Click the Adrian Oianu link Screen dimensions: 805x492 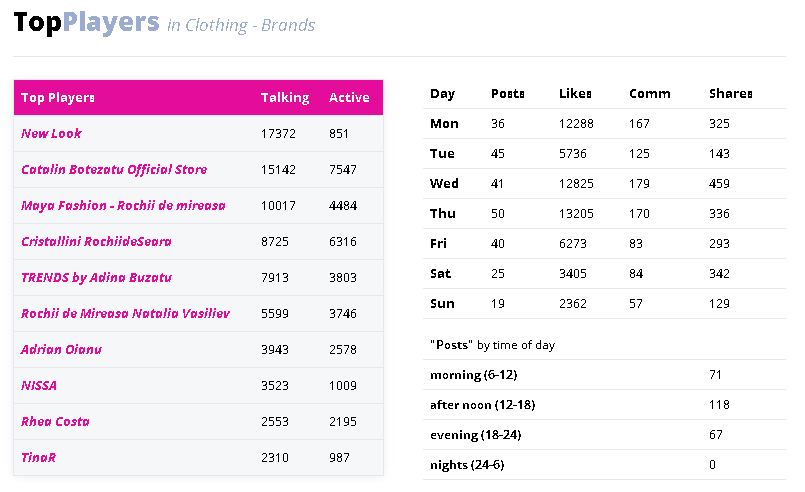[x=61, y=349]
